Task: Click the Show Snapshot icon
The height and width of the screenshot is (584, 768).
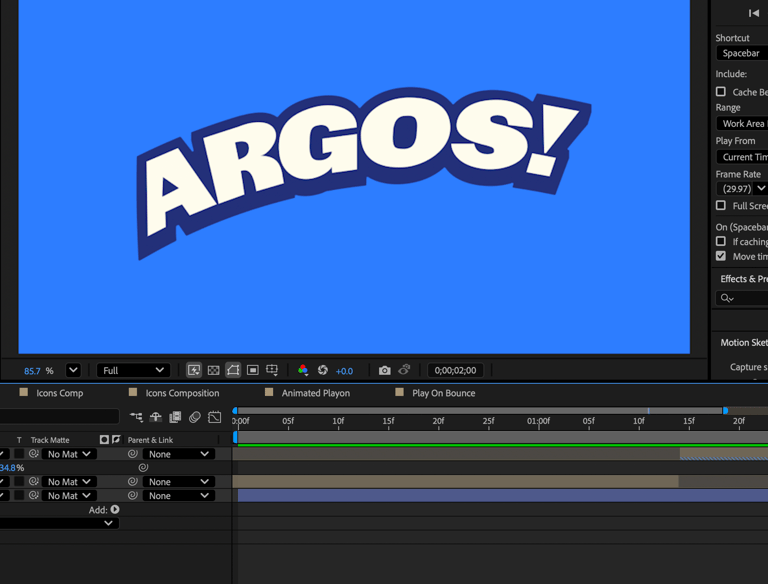Action: [404, 370]
